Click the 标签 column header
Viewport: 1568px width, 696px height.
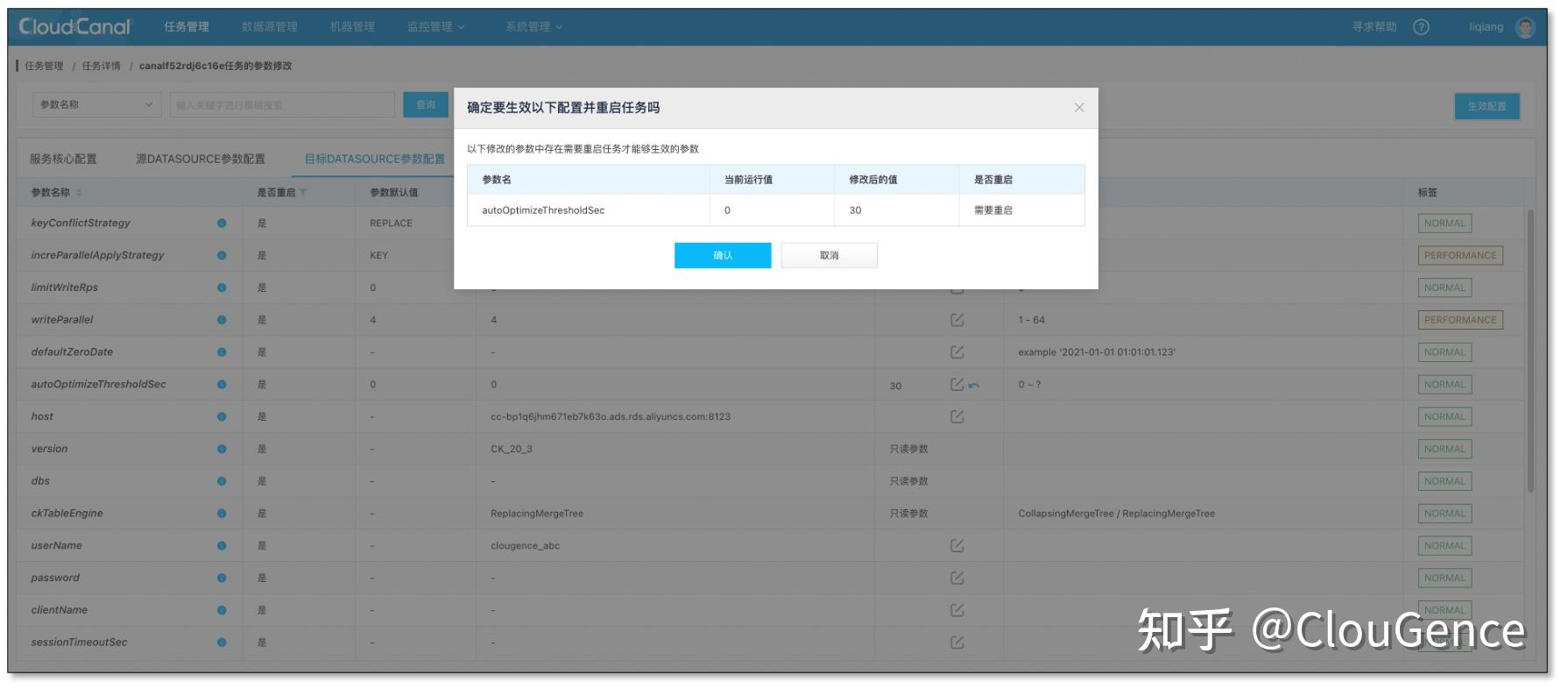coord(1428,192)
